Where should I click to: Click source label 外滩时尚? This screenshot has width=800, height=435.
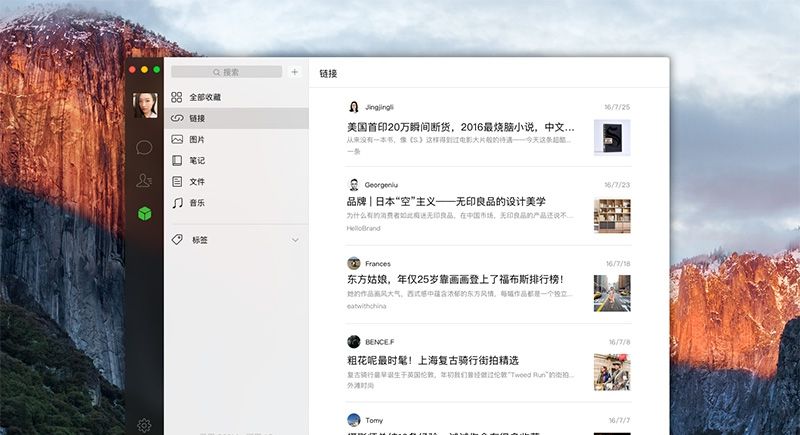coord(360,386)
